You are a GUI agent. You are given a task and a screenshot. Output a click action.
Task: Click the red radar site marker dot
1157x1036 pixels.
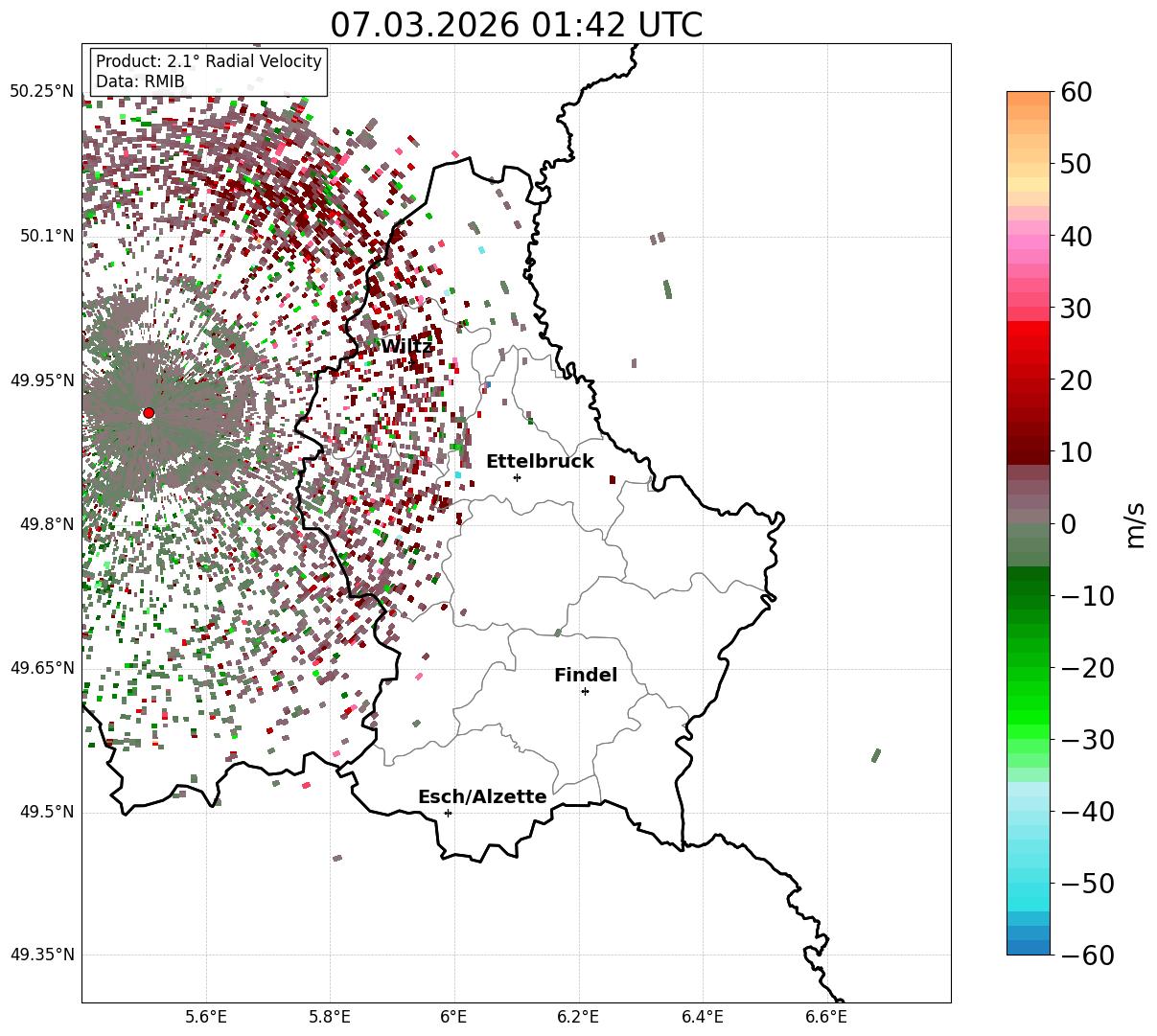(x=148, y=413)
